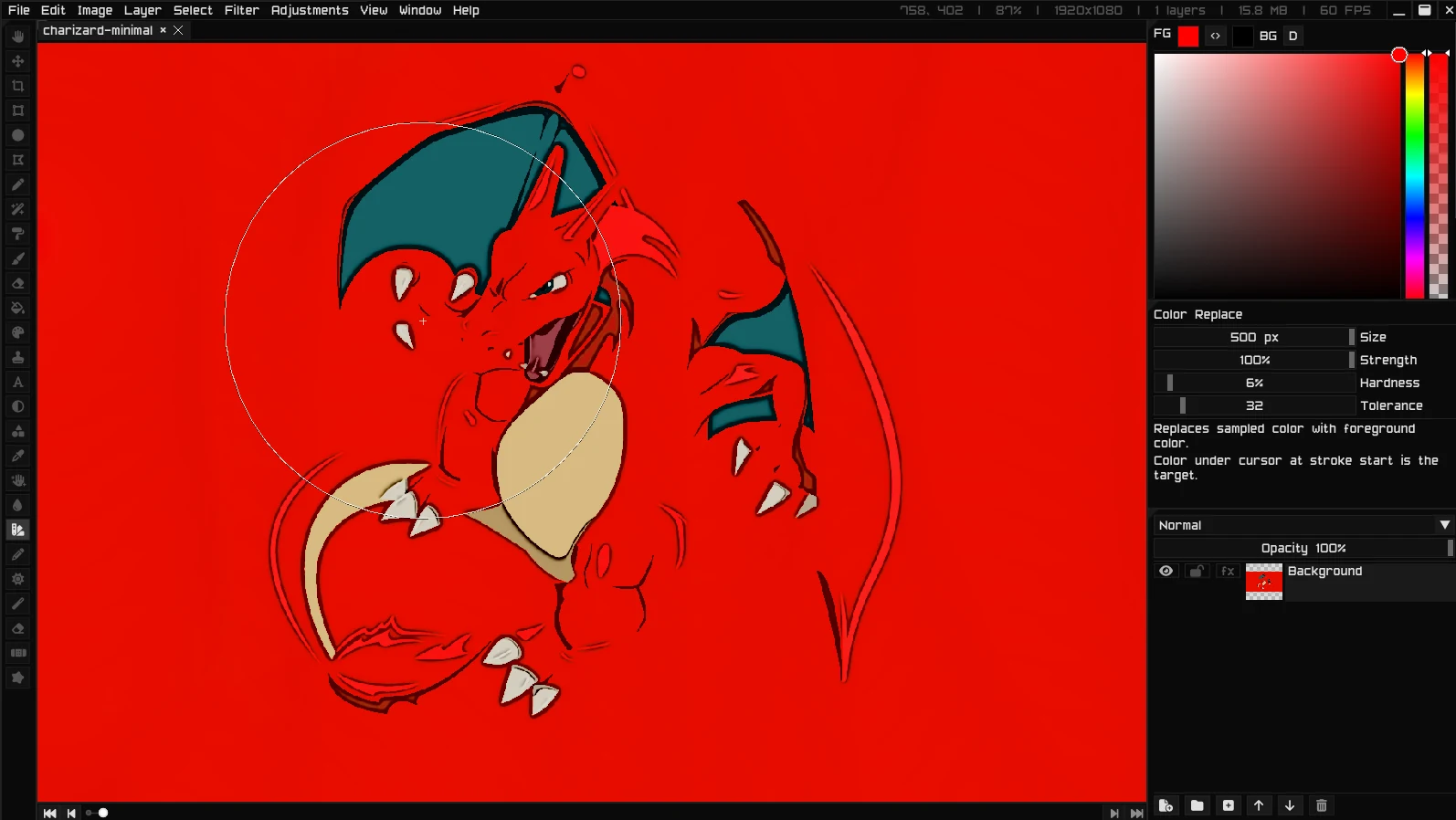The image size is (1456, 820).
Task: Move the layer down
Action: [x=1290, y=805]
